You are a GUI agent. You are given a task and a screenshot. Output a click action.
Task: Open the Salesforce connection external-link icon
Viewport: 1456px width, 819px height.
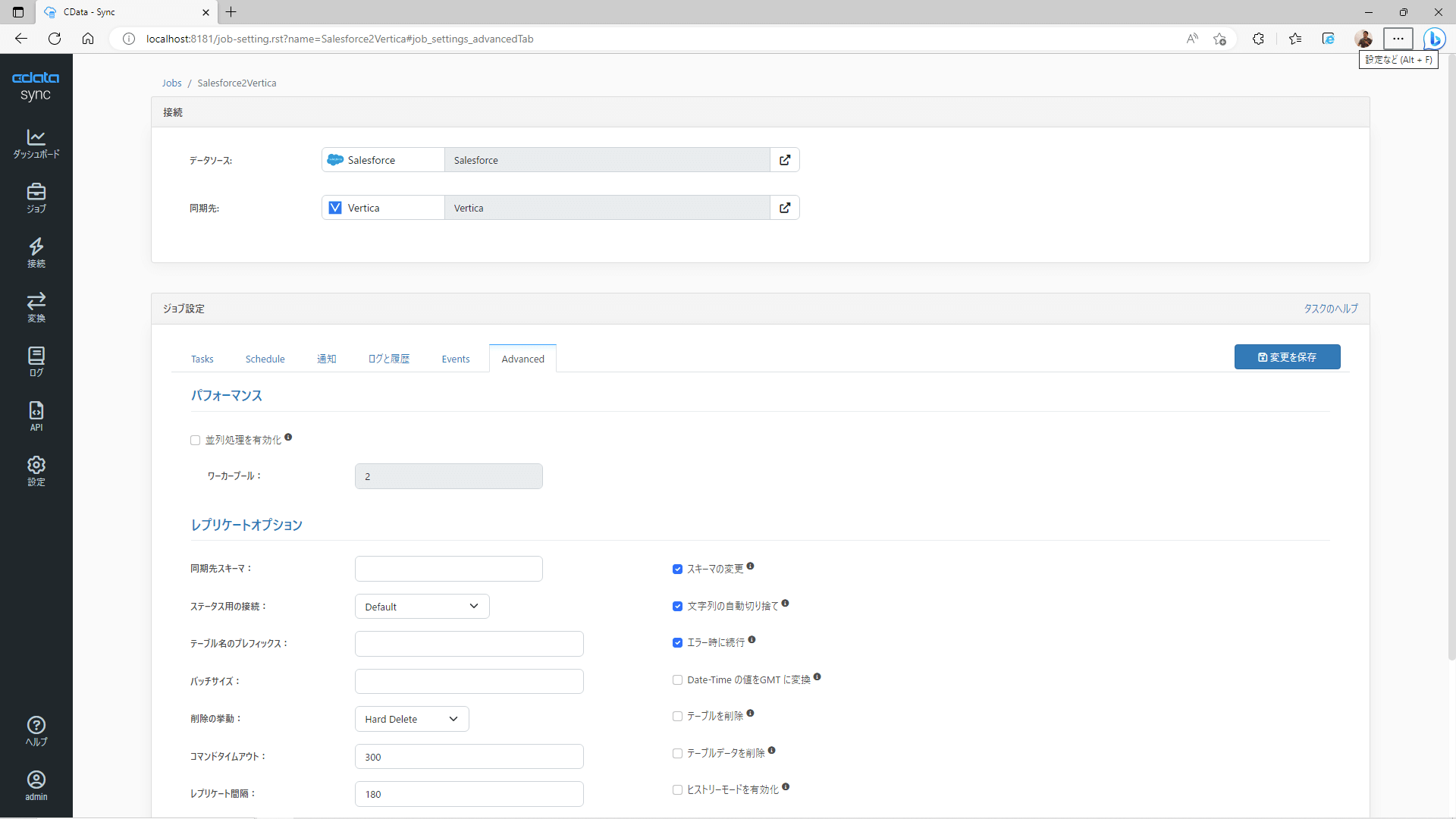(x=785, y=160)
